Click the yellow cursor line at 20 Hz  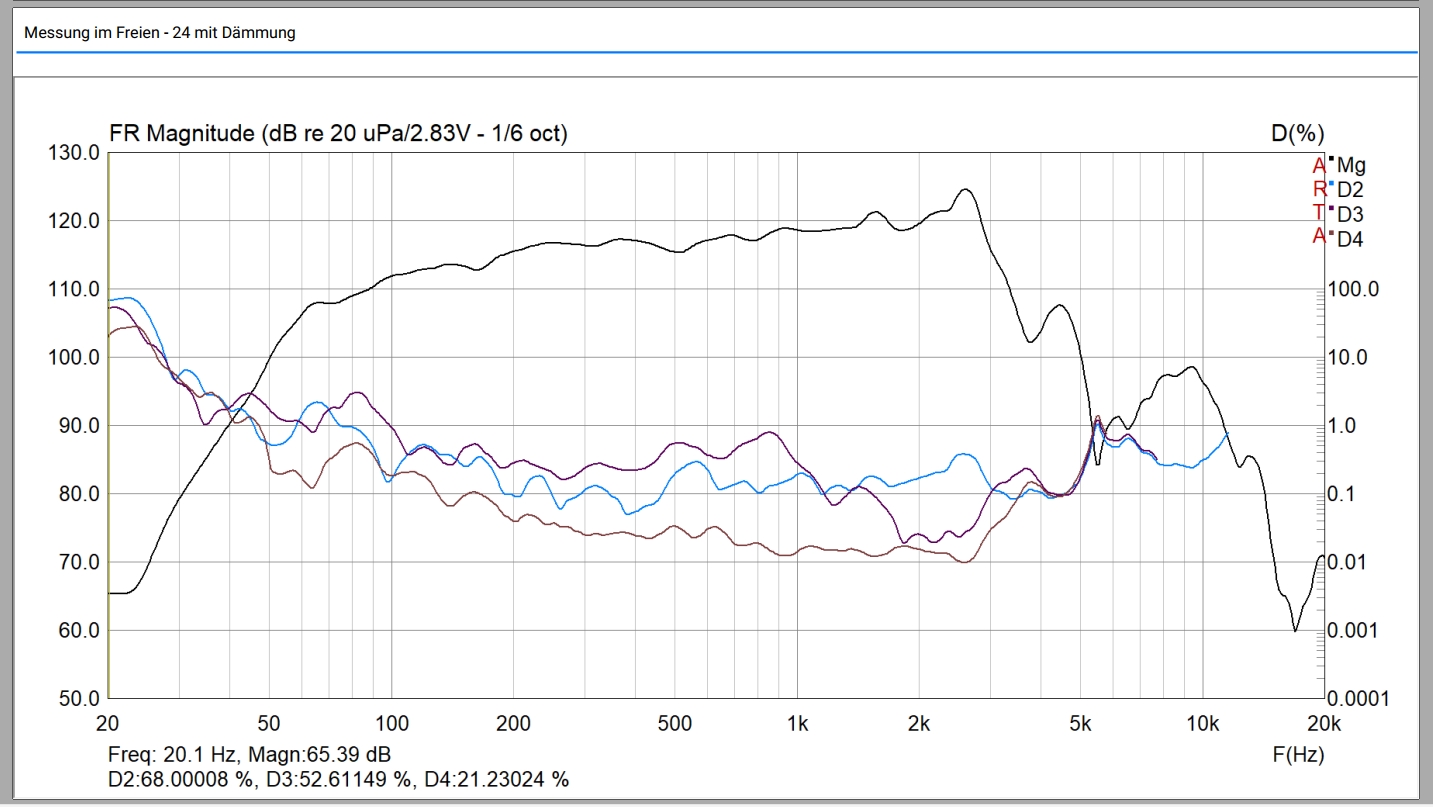click(x=108, y=425)
